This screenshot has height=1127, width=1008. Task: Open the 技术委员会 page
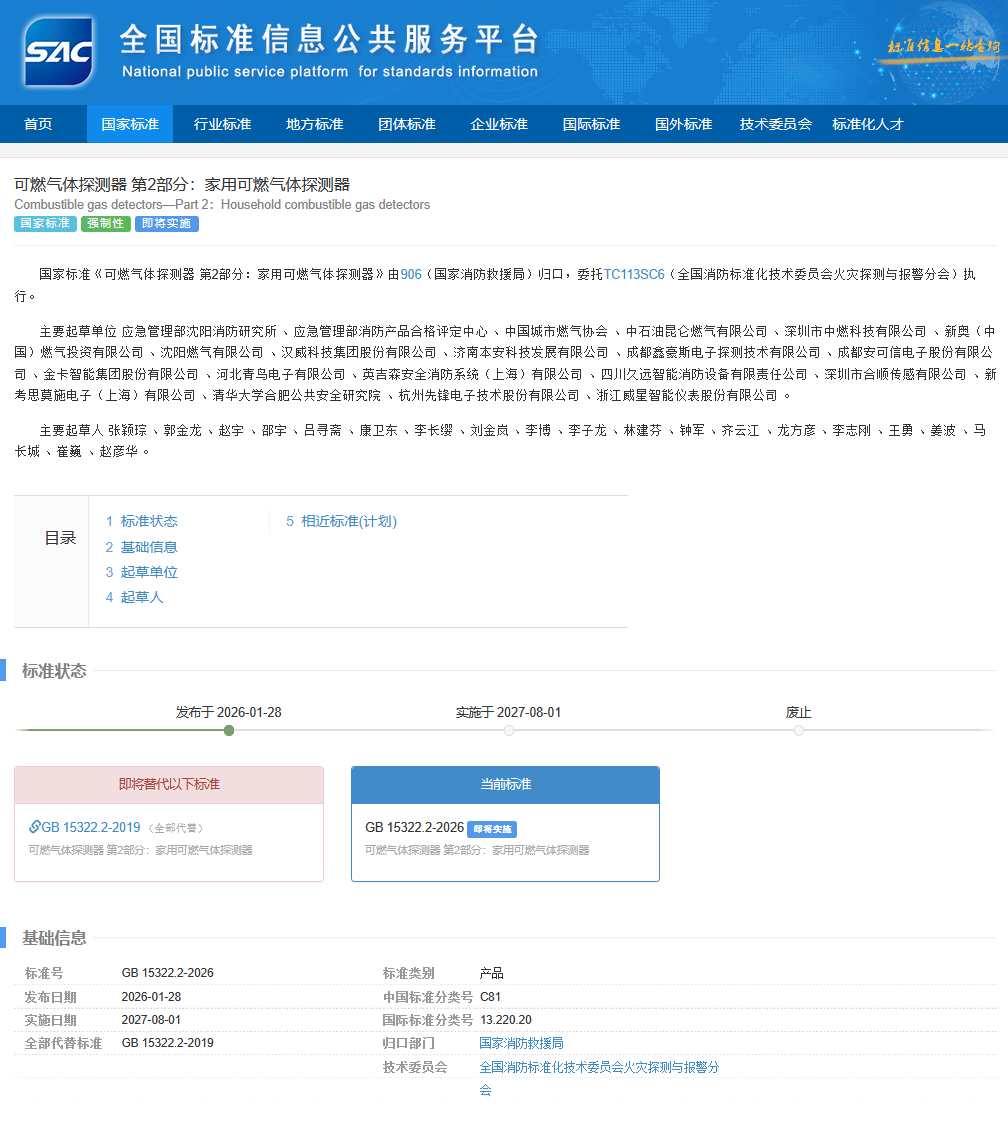pos(775,124)
